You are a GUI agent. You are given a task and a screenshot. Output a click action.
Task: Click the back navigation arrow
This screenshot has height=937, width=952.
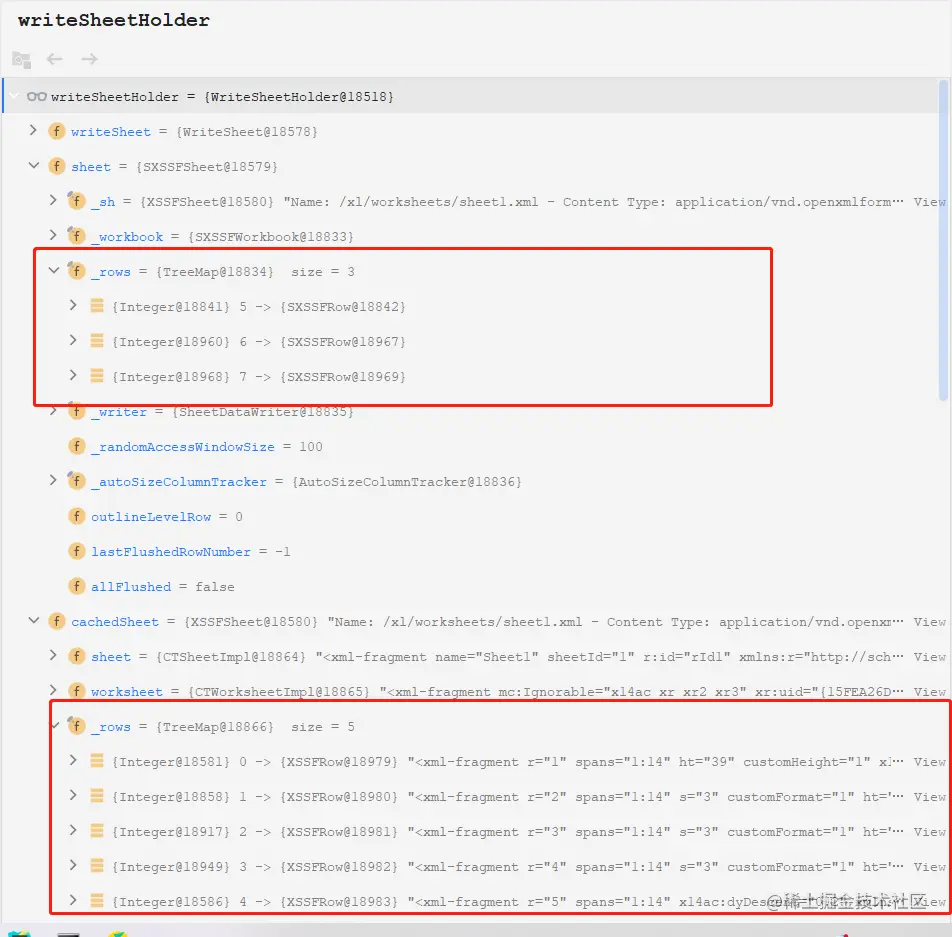click(54, 59)
